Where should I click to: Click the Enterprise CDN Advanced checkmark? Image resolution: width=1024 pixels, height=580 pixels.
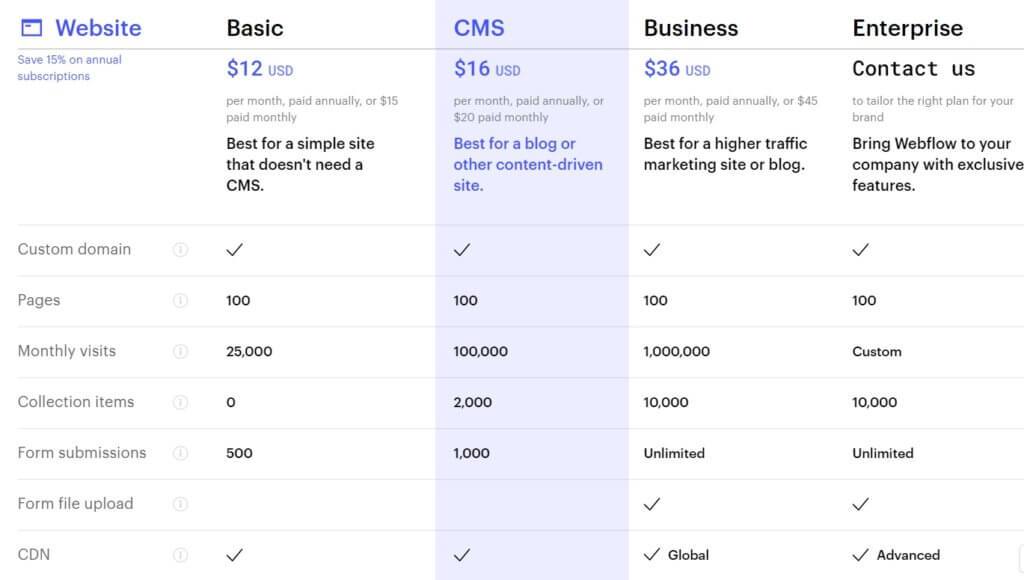click(861, 555)
